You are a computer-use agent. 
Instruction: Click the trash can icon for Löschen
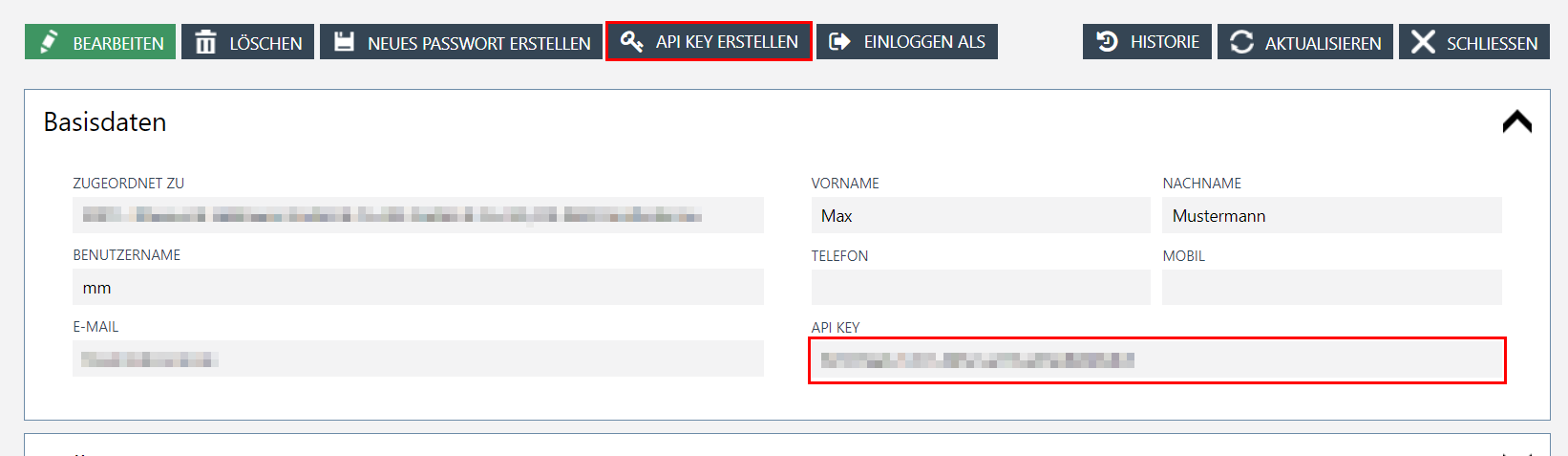pos(205,42)
